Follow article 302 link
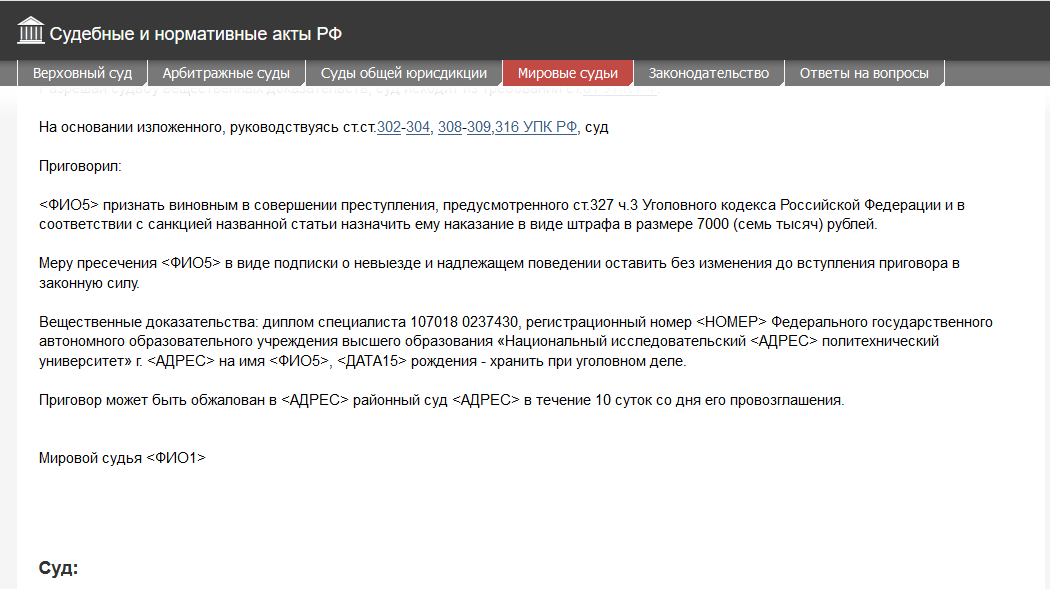Screen dimensions: 1050x589 click(x=388, y=127)
